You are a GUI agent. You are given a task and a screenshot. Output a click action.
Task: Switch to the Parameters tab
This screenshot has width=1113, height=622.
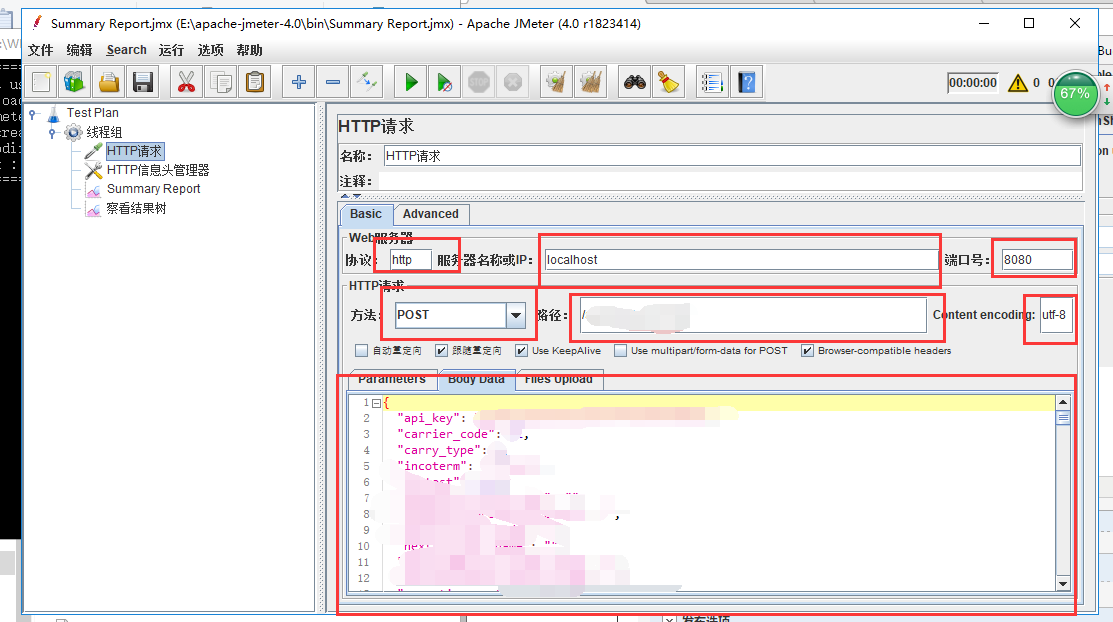coord(392,380)
